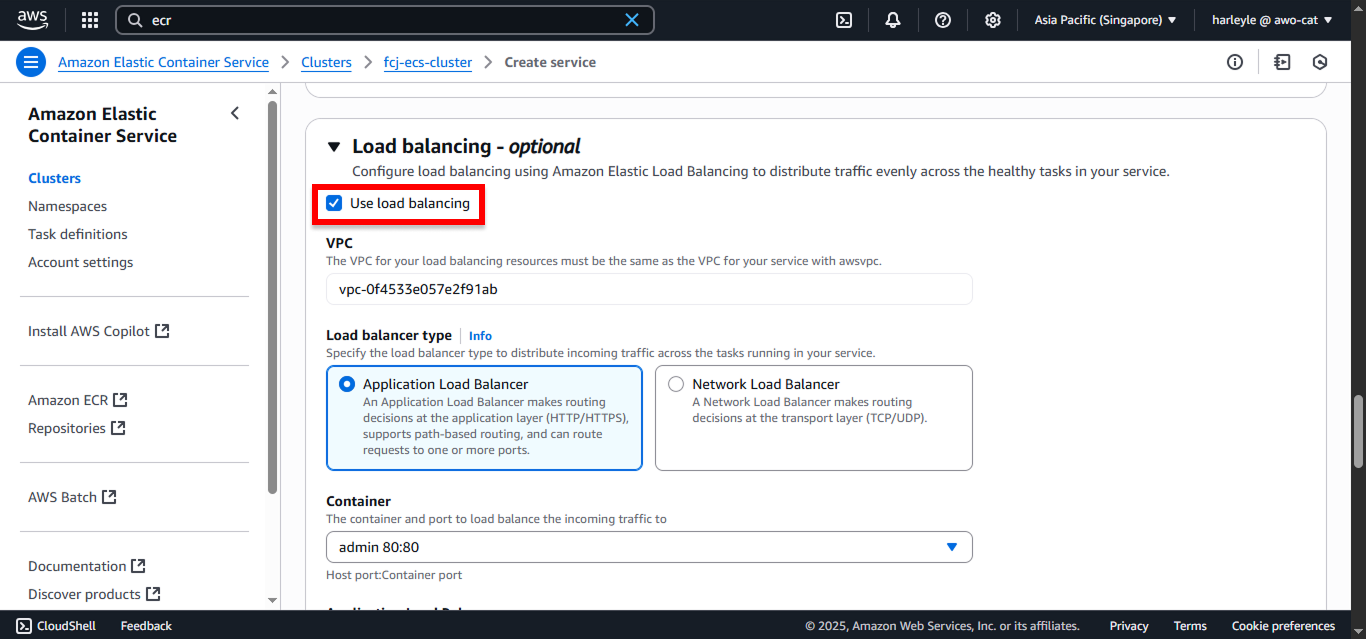Image resolution: width=1366 pixels, height=639 pixels.
Task: Open Cookie preferences in footer
Action: tap(1283, 626)
